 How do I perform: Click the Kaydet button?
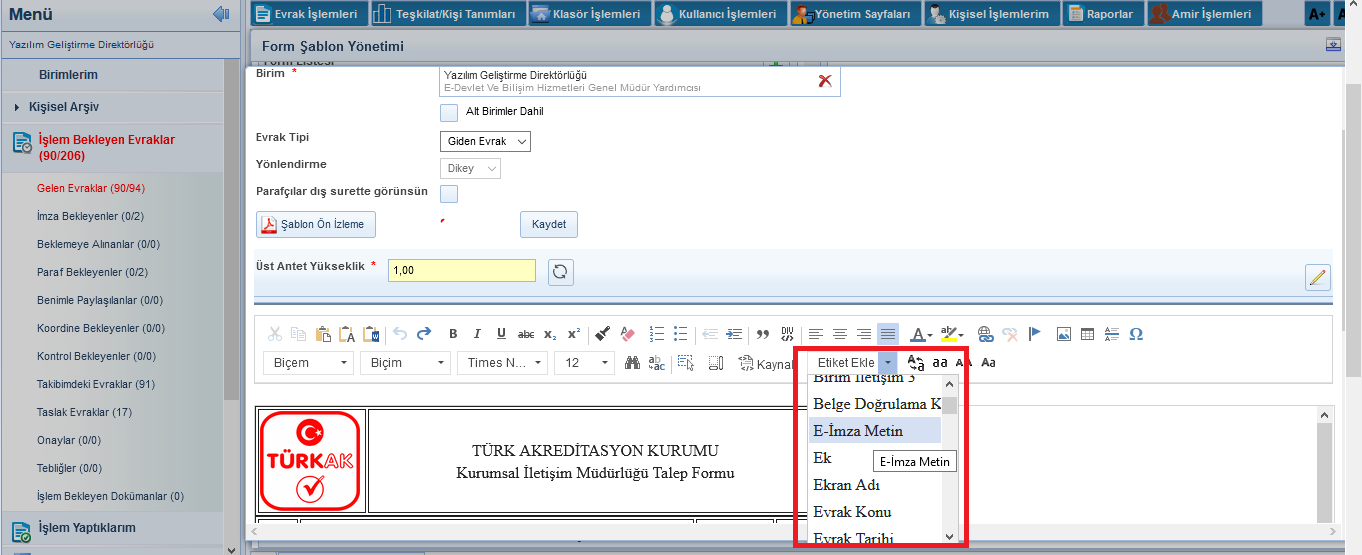pyautogui.click(x=548, y=224)
